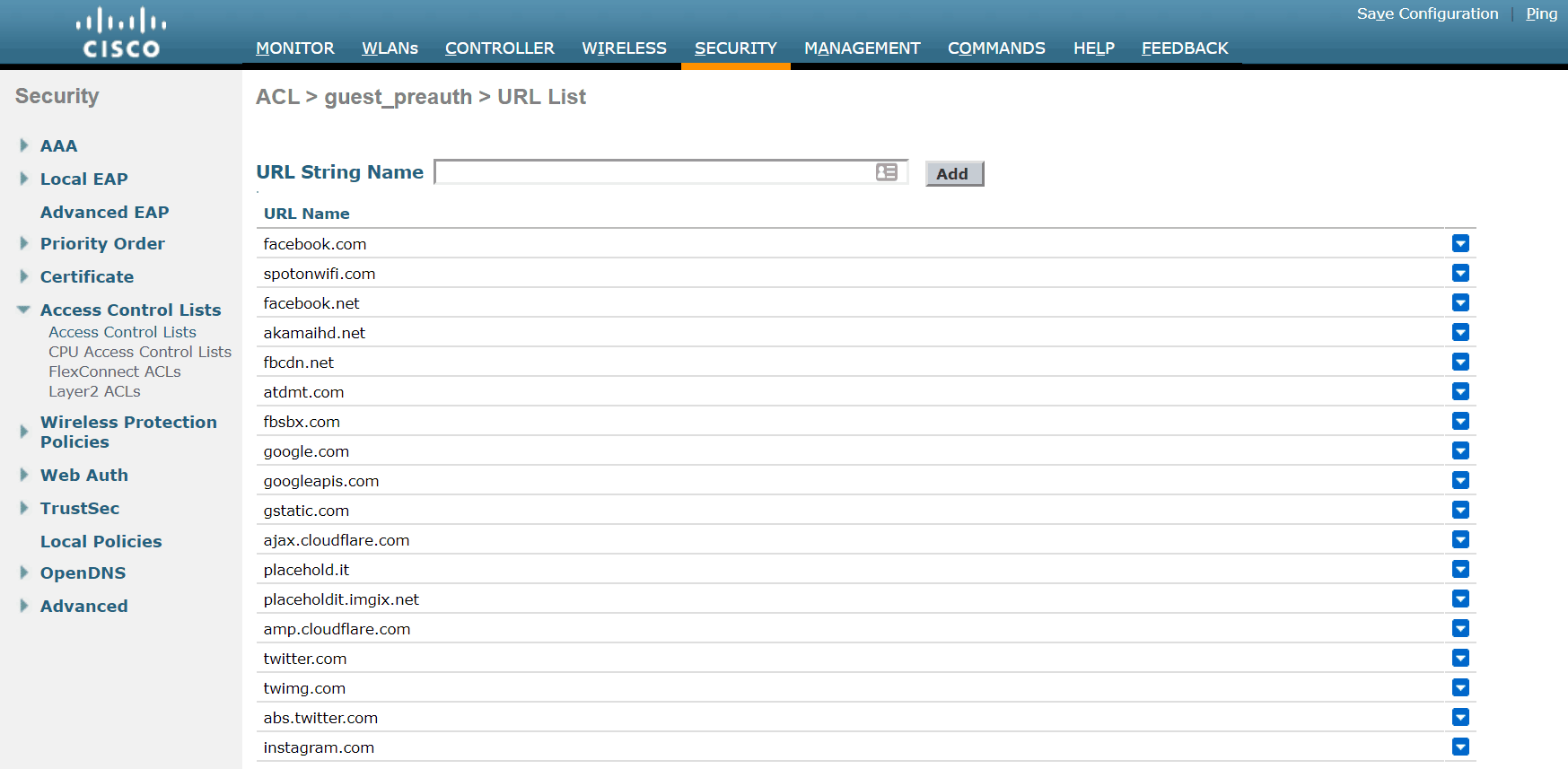
Task: Open dropdown arrow for fbcdn.net row
Action: tap(1460, 362)
